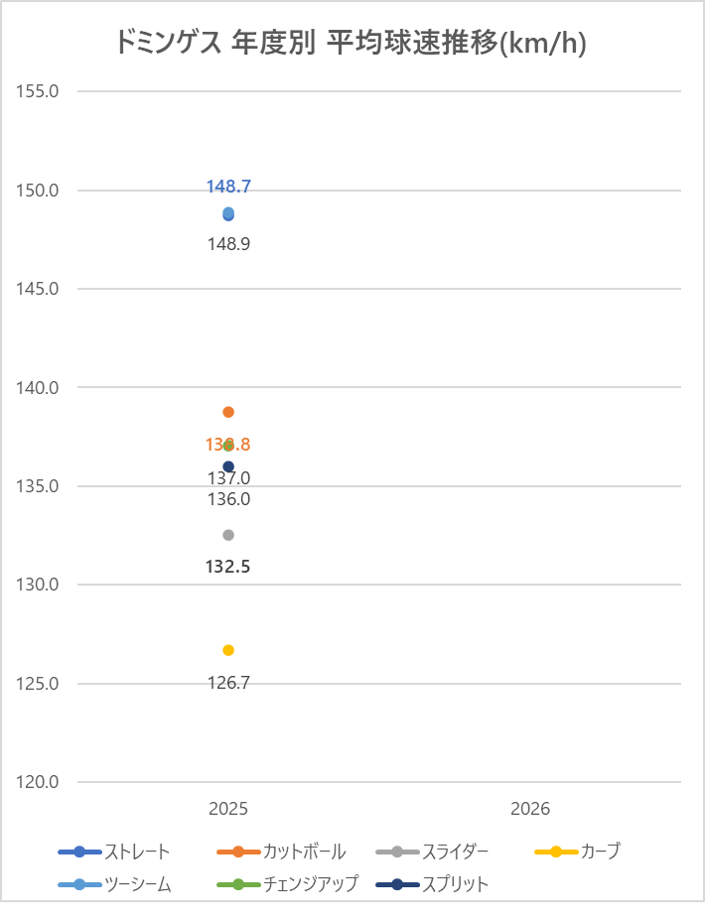This screenshot has height=903, width=705.
Task: Select the カットボール legend marker
Action: click(x=238, y=852)
